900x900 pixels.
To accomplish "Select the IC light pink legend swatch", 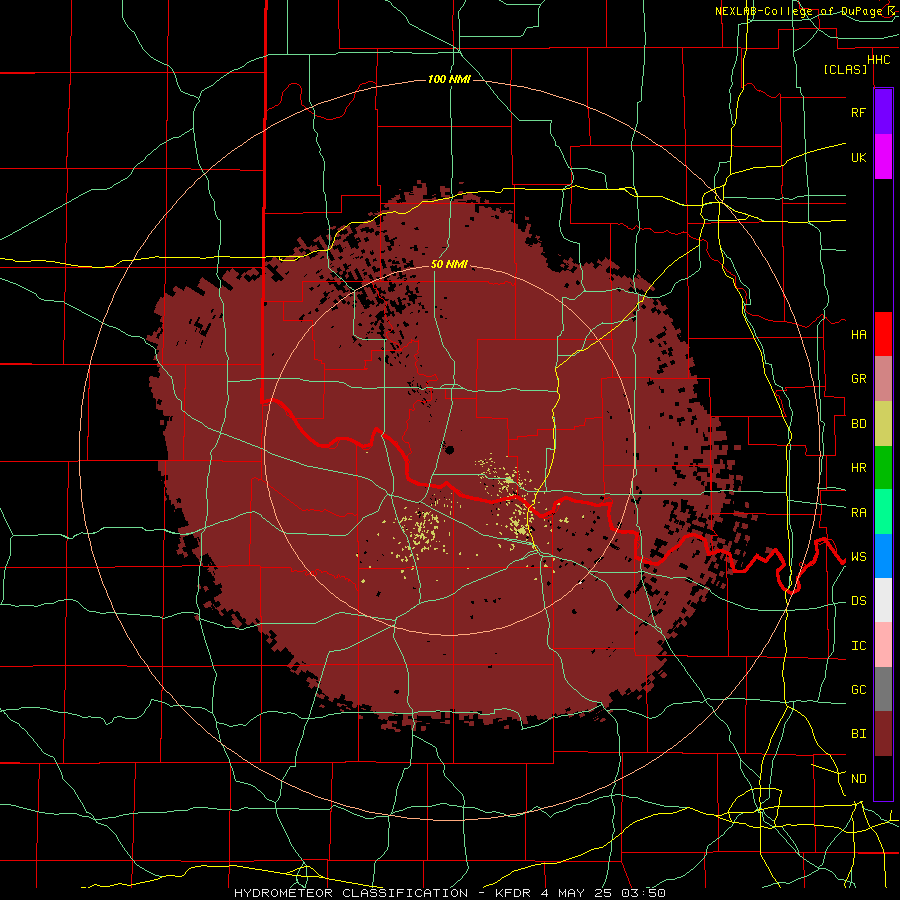I will tap(883, 645).
